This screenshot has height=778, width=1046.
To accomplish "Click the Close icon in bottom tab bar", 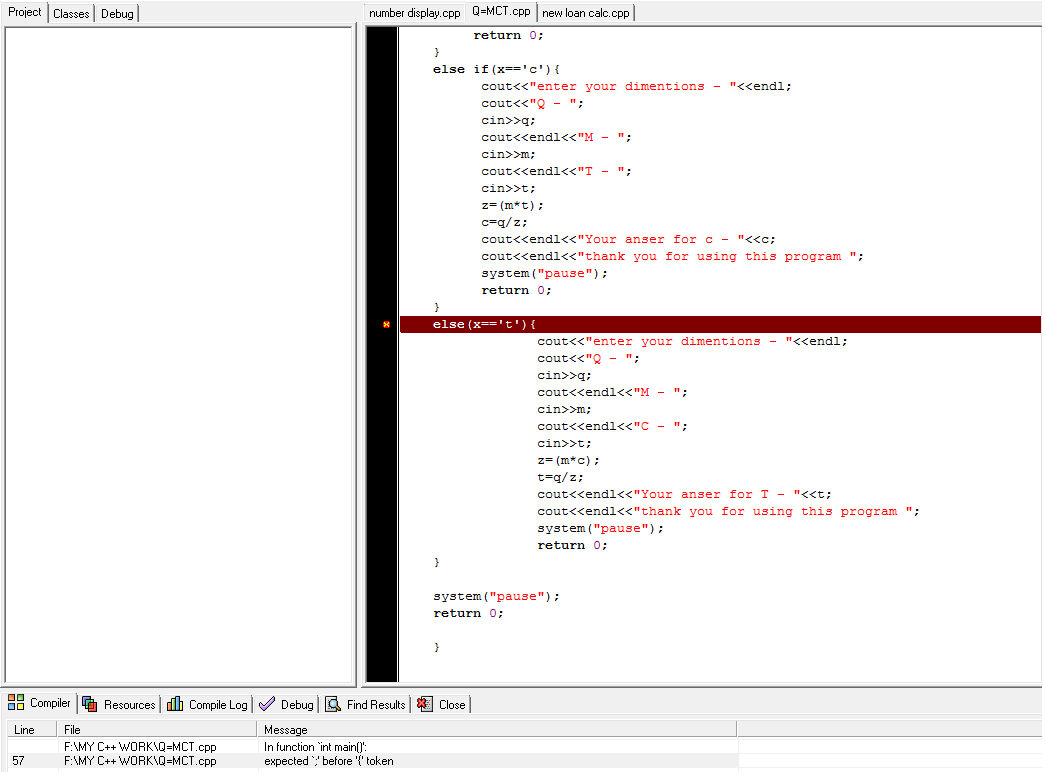I will click(x=425, y=704).
